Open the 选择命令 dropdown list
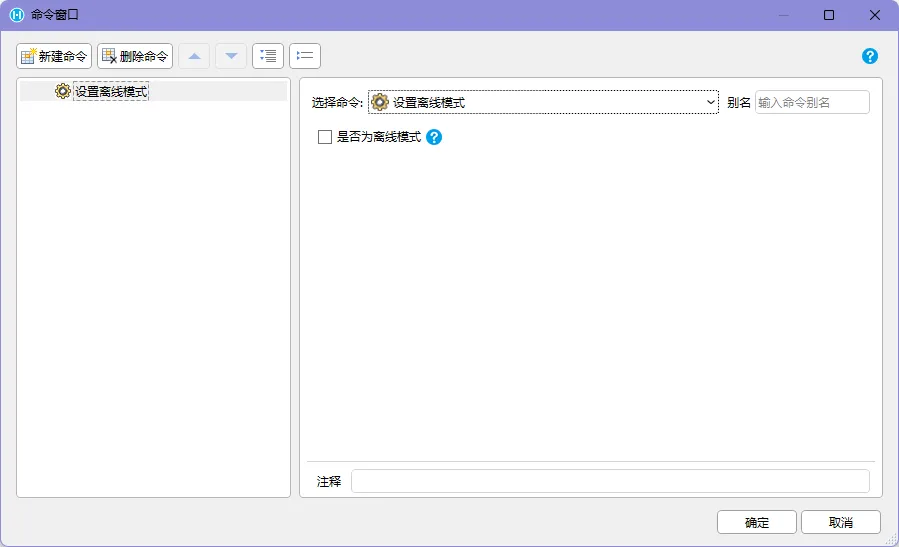This screenshot has width=899, height=547. tap(543, 102)
